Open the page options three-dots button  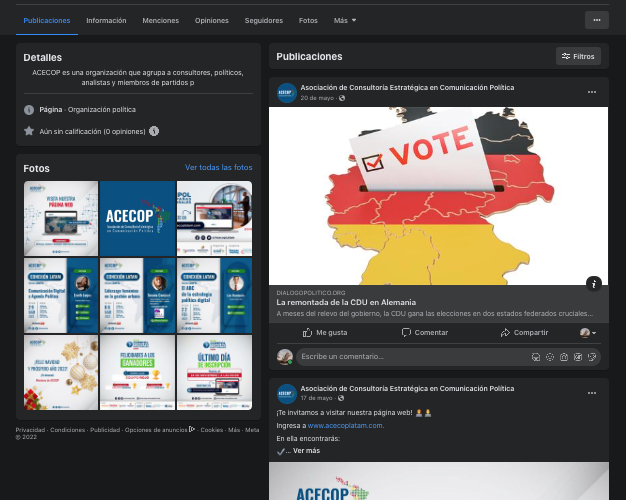coord(596,20)
